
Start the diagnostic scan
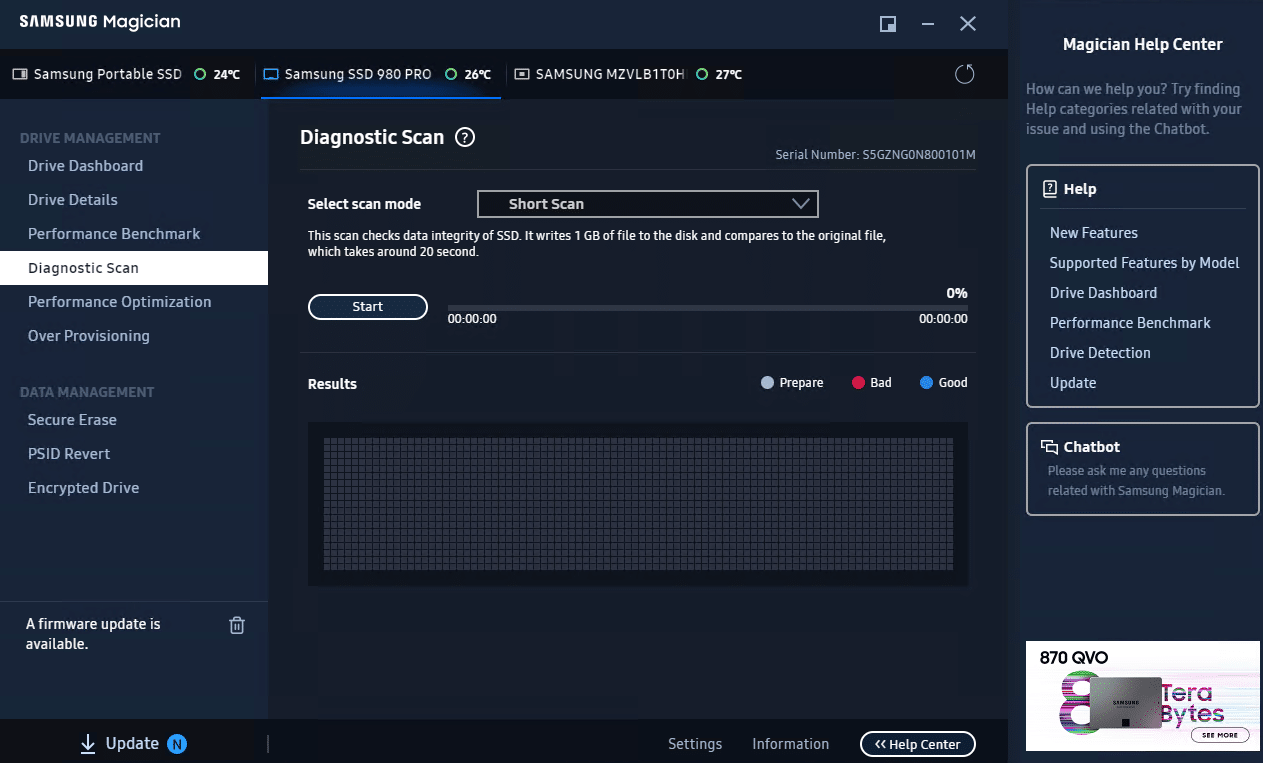[368, 307]
